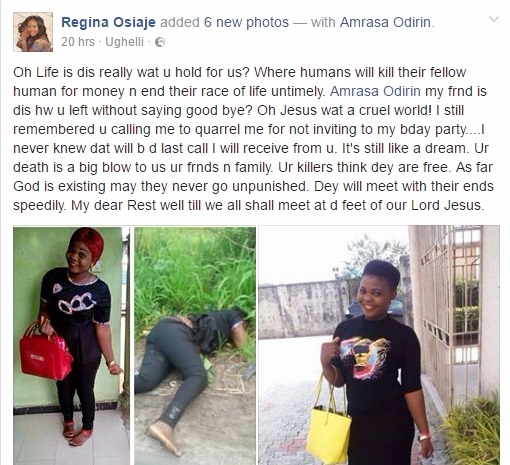Click the tall green grass in middle photo
Viewport: 510px width, 465px height.
(195, 273)
